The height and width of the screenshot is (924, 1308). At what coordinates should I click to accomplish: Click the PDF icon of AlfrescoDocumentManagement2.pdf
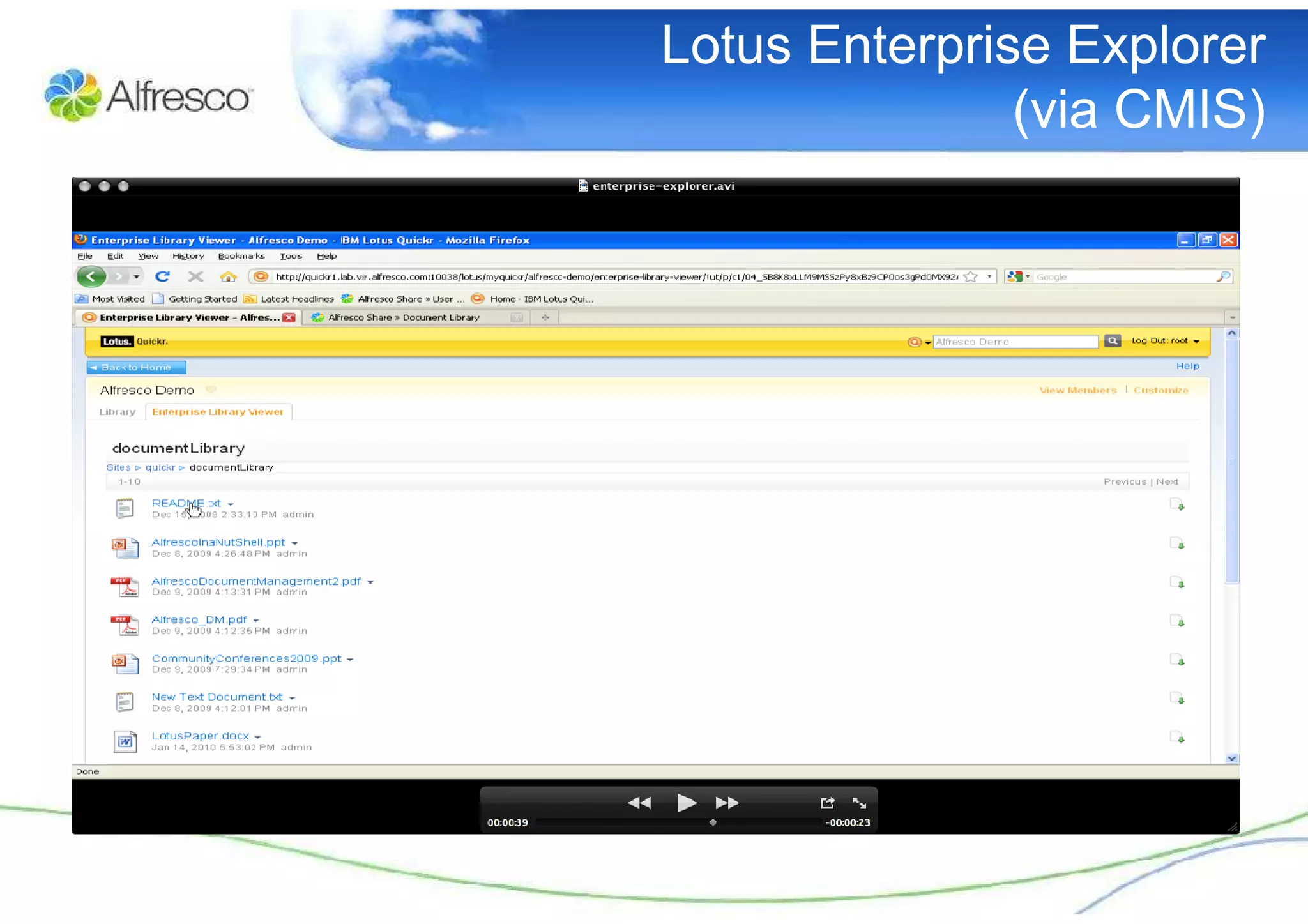125,586
